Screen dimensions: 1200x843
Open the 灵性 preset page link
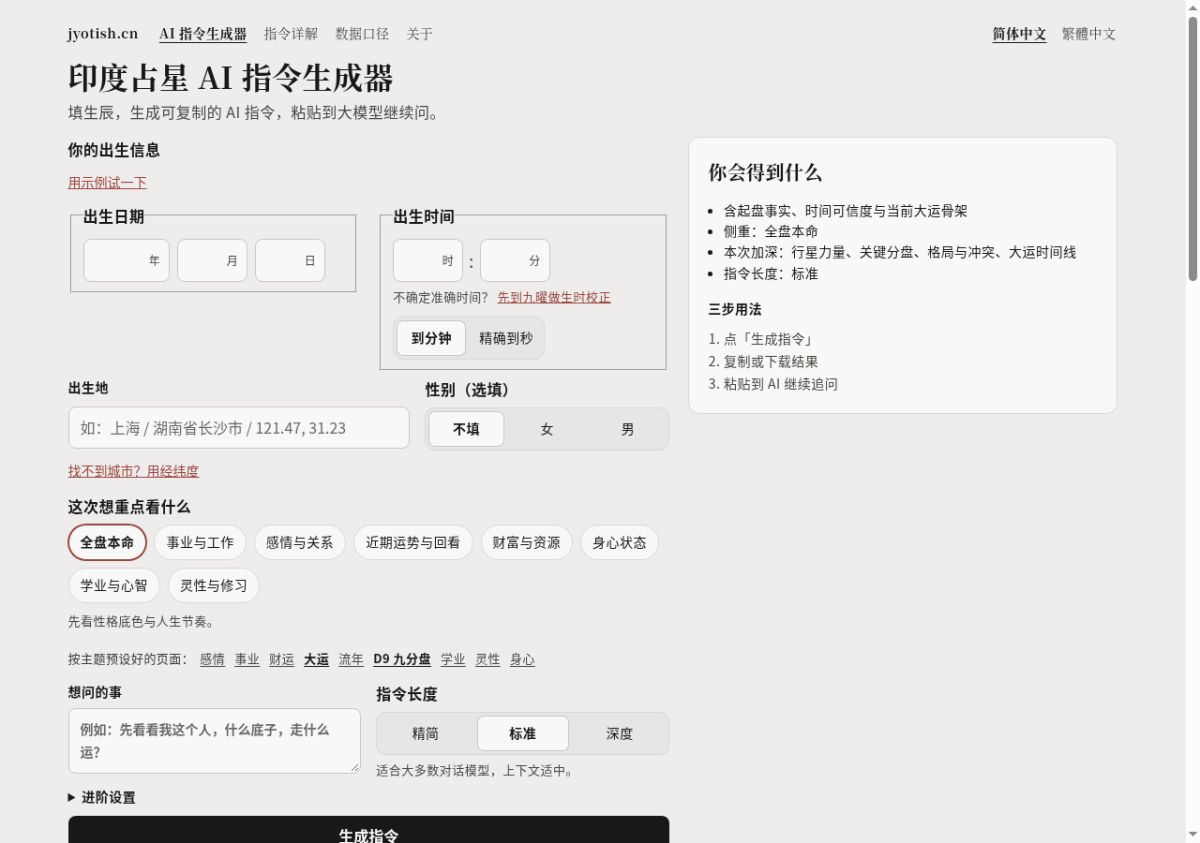[x=487, y=660]
